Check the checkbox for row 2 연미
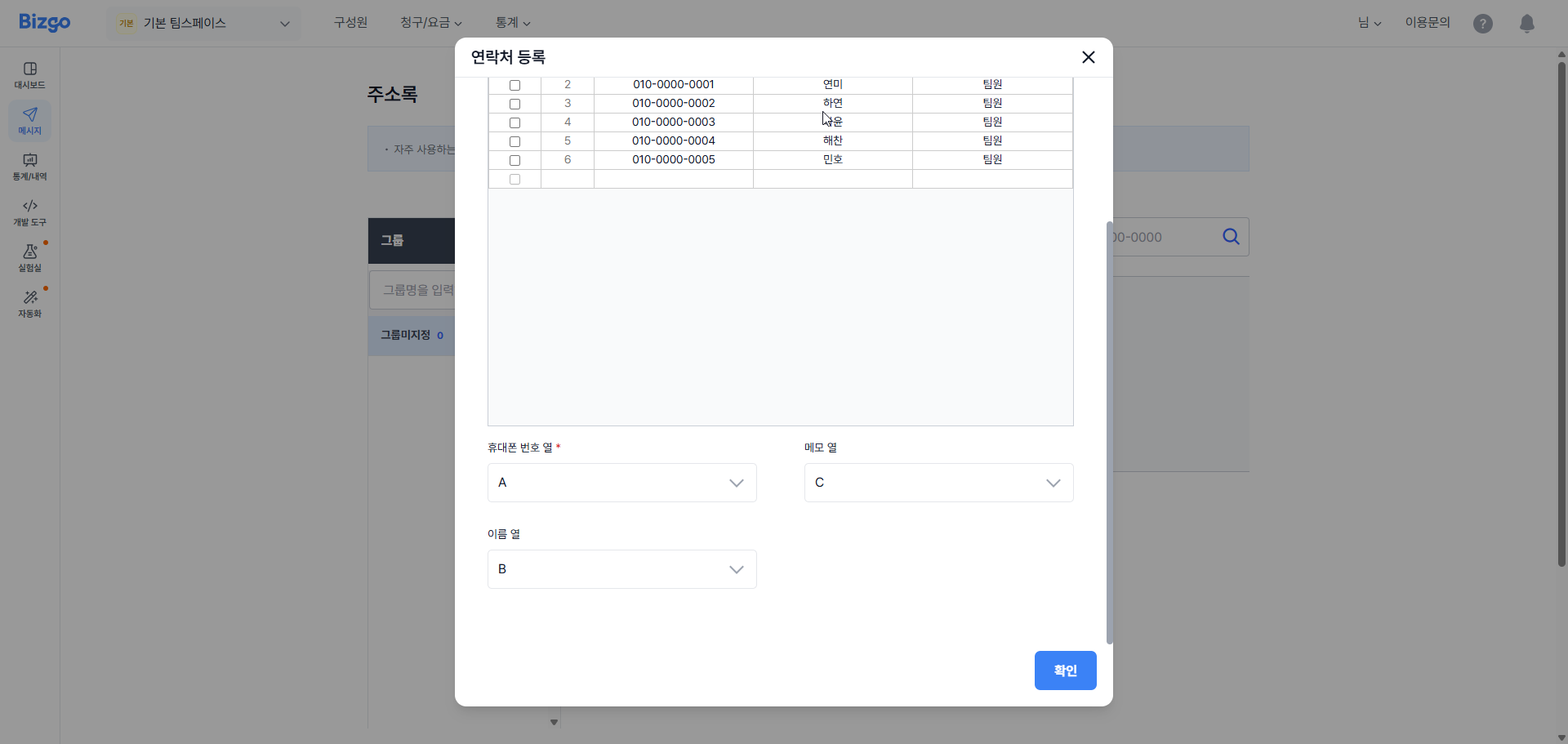The width and height of the screenshot is (1568, 744). 514,85
